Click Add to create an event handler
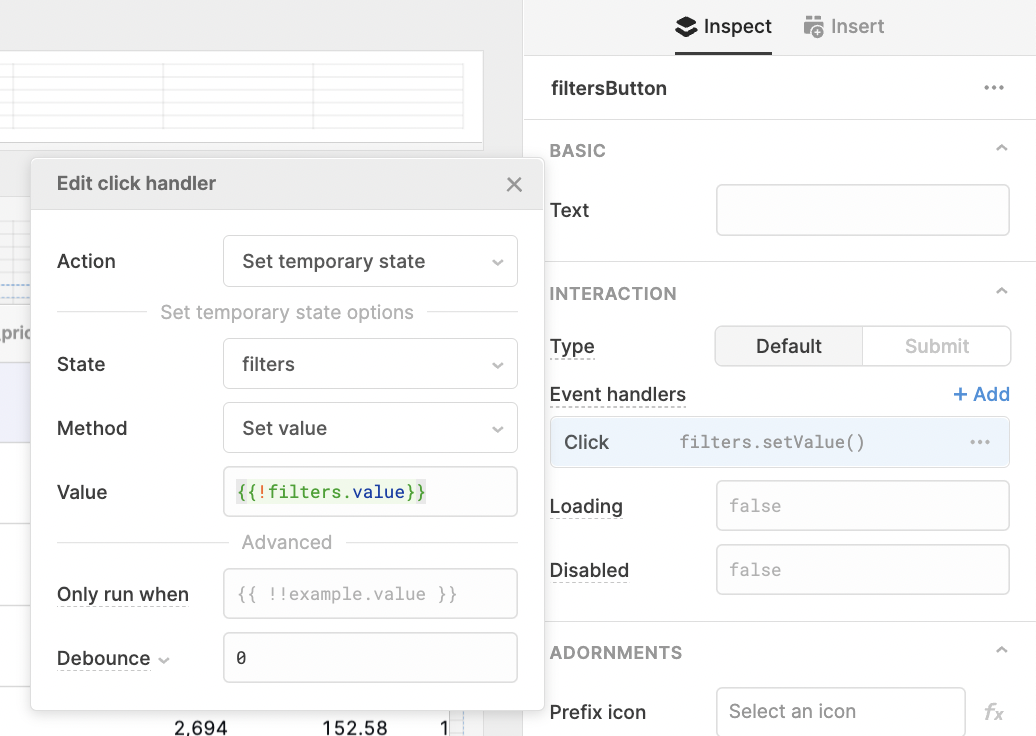The height and width of the screenshot is (736, 1036). [x=981, y=394]
